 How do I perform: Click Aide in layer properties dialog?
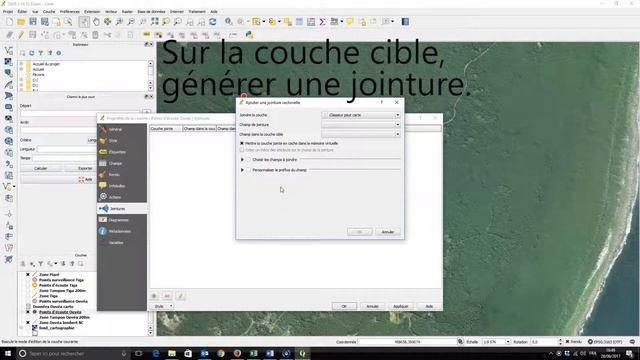429,306
